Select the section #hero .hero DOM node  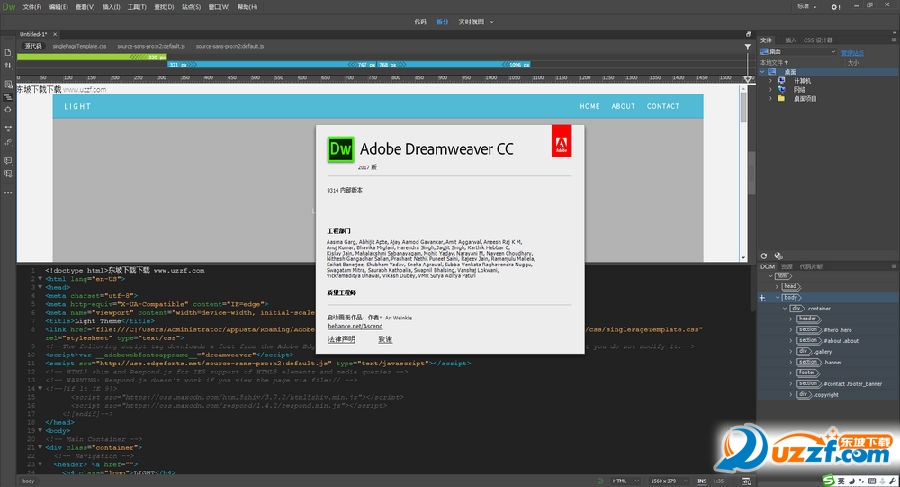pyautogui.click(x=824, y=330)
